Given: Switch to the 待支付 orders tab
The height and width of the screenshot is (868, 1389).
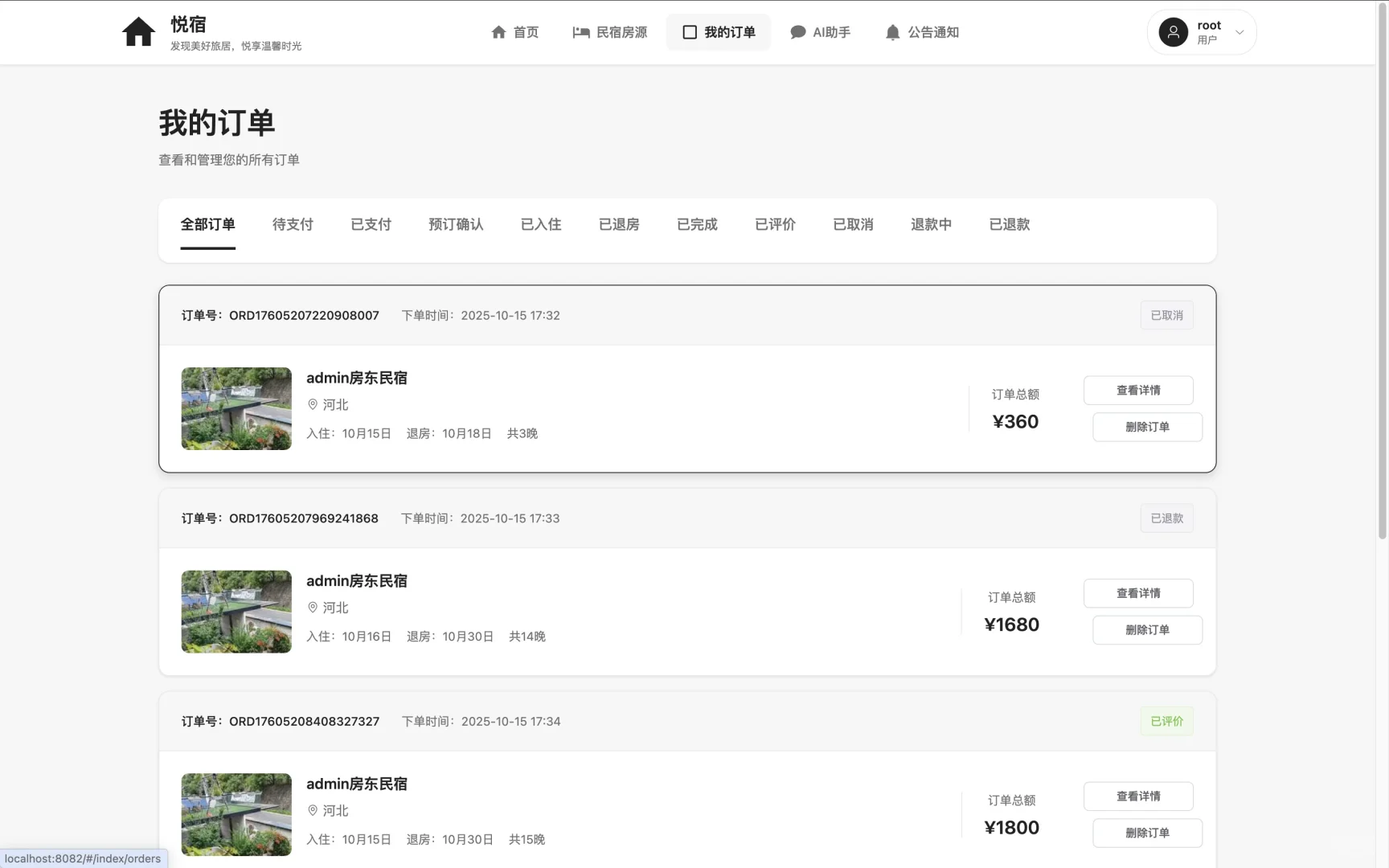Looking at the screenshot, I should (293, 225).
